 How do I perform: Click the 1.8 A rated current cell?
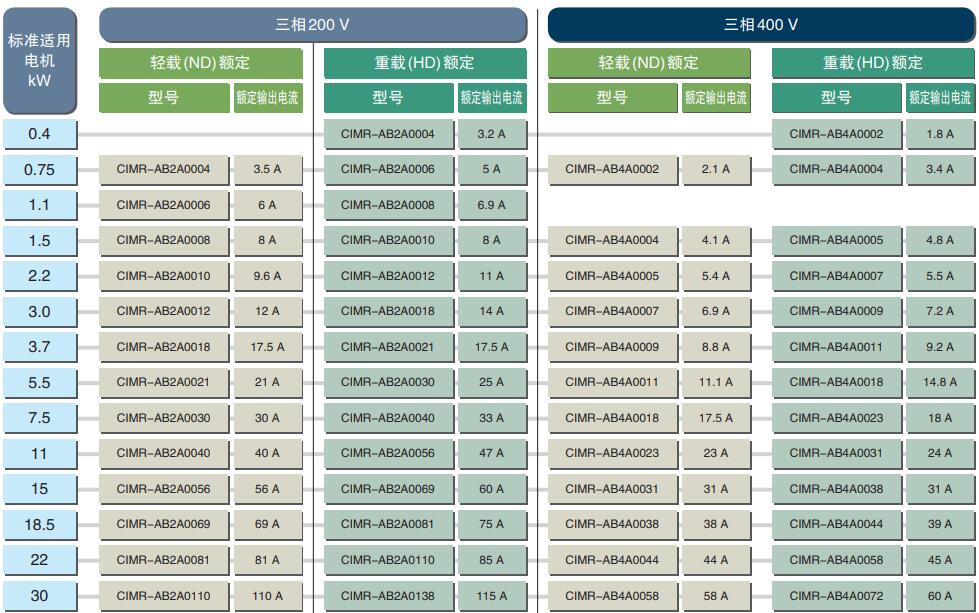[940, 134]
